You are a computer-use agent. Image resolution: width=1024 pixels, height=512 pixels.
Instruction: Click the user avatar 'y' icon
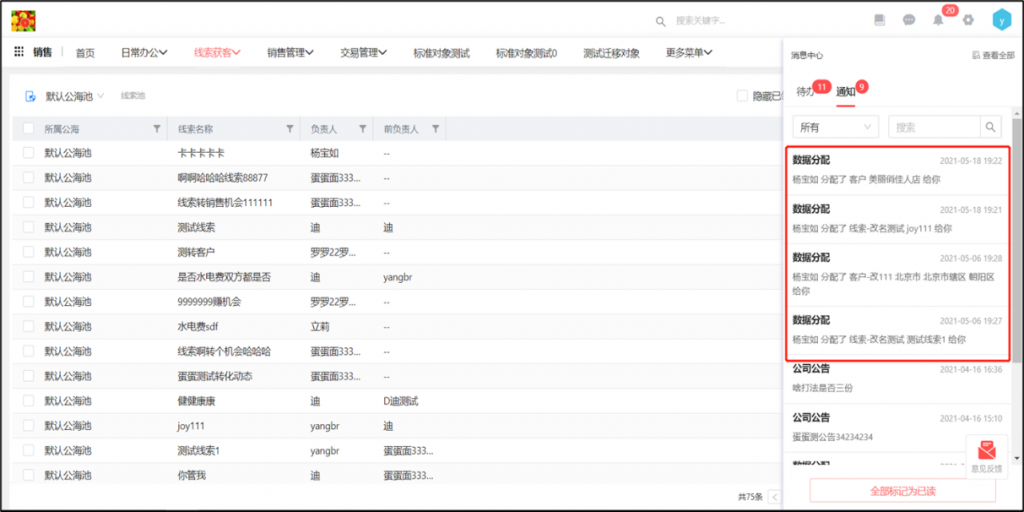point(1001,20)
